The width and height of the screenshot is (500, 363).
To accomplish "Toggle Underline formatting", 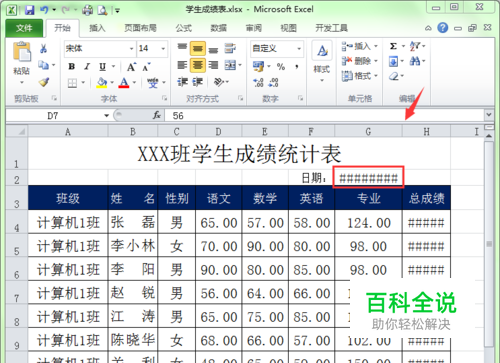I will (103, 67).
